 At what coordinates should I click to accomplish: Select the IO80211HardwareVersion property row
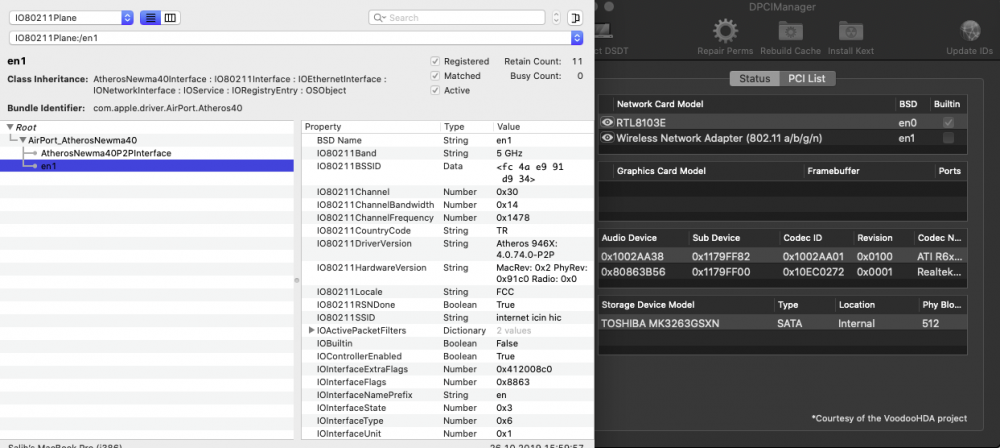(x=447, y=273)
